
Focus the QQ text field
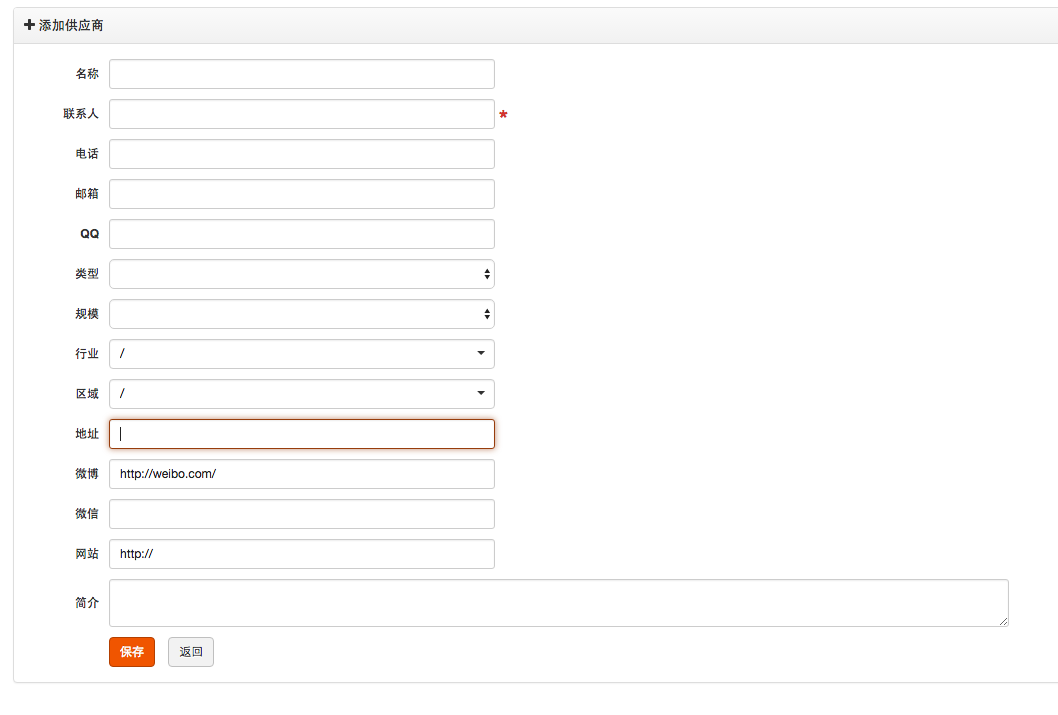301,234
